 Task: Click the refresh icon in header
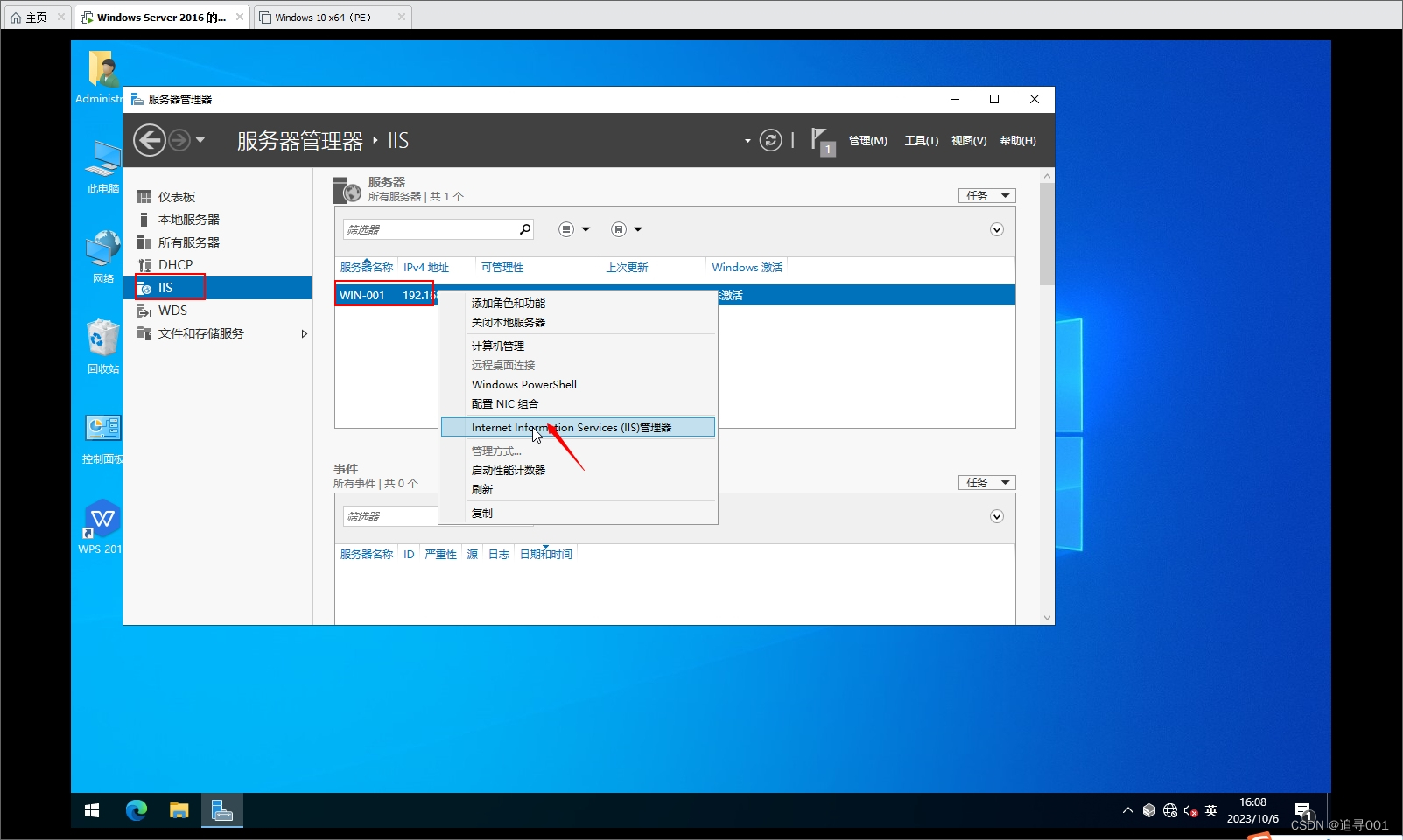tap(770, 140)
